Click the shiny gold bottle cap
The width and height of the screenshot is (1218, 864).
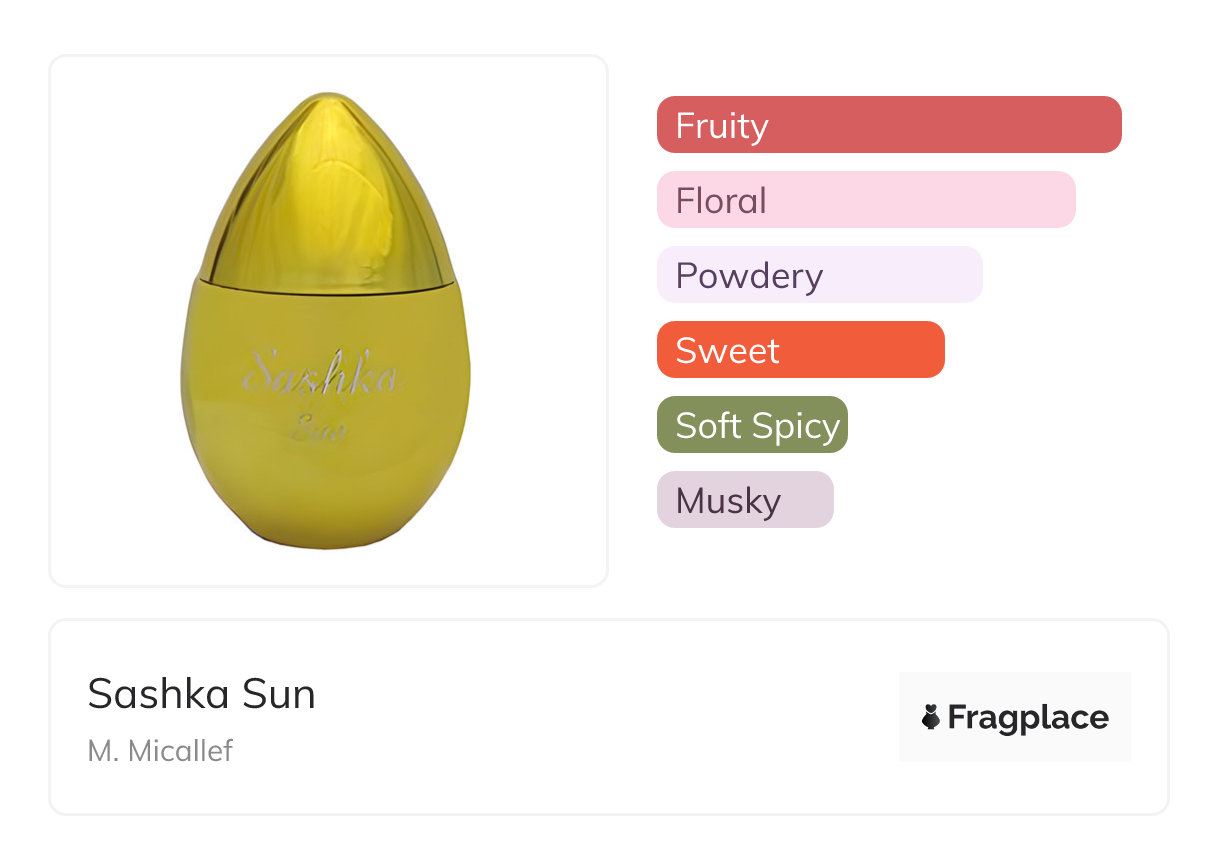point(326,190)
